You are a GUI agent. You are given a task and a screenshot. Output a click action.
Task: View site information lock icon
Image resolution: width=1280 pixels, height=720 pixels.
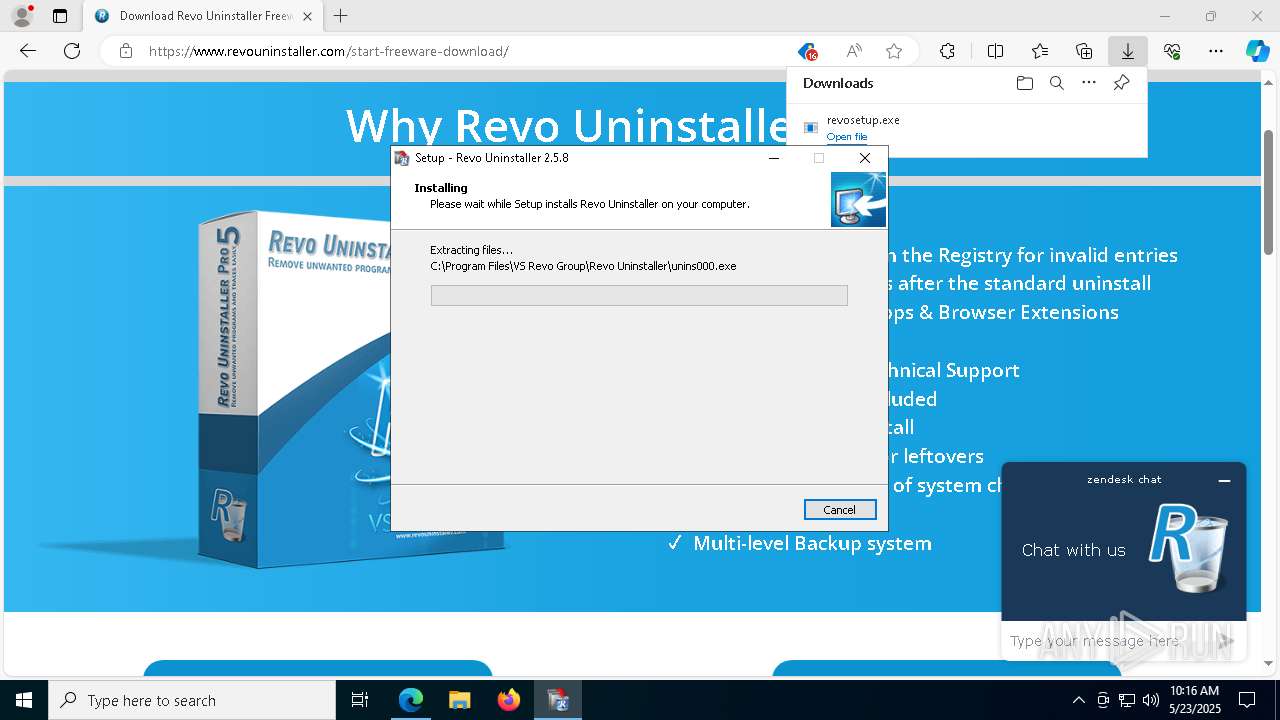(x=126, y=51)
